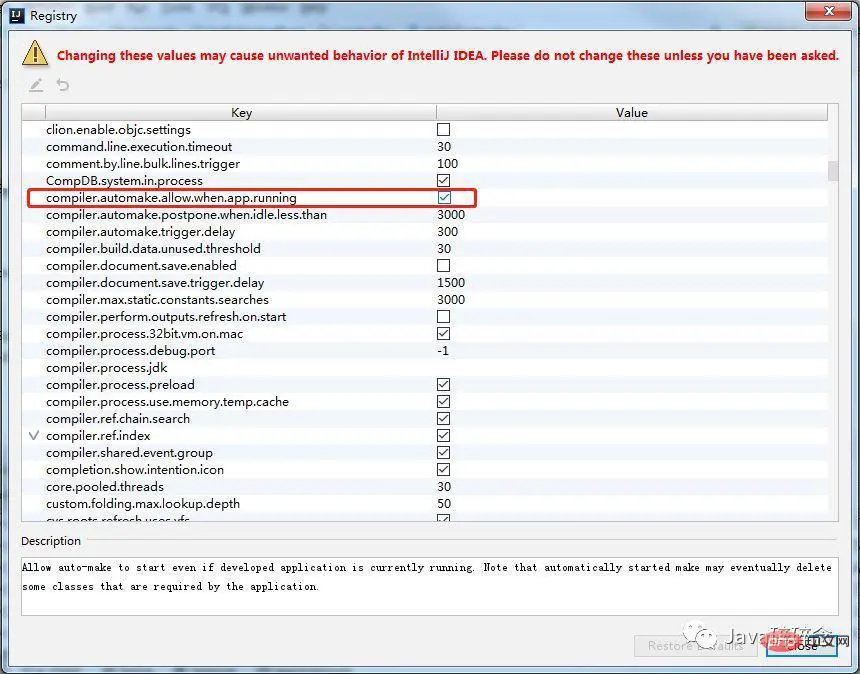This screenshot has width=860, height=674.
Task: Click the revert arrow icon in toolbar
Action: coord(63,85)
